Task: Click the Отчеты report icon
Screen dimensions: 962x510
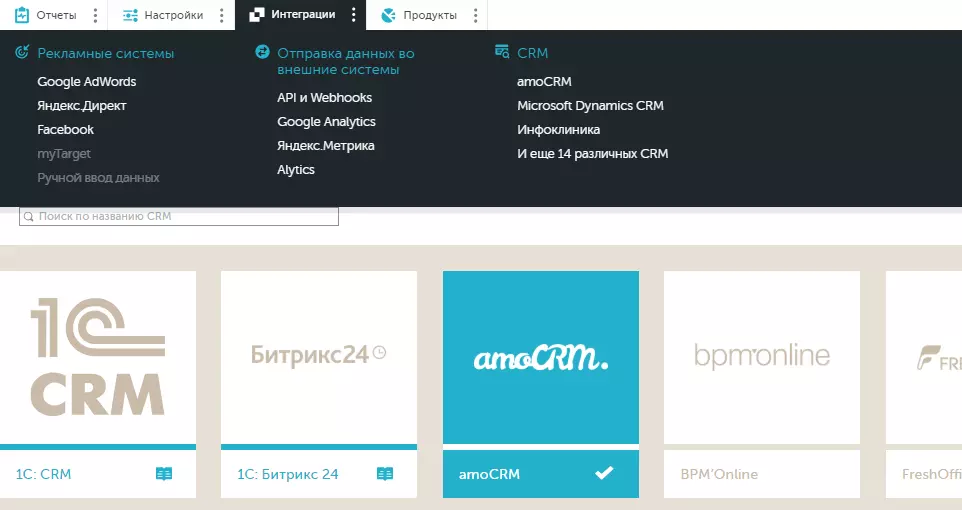Action: click(21, 15)
